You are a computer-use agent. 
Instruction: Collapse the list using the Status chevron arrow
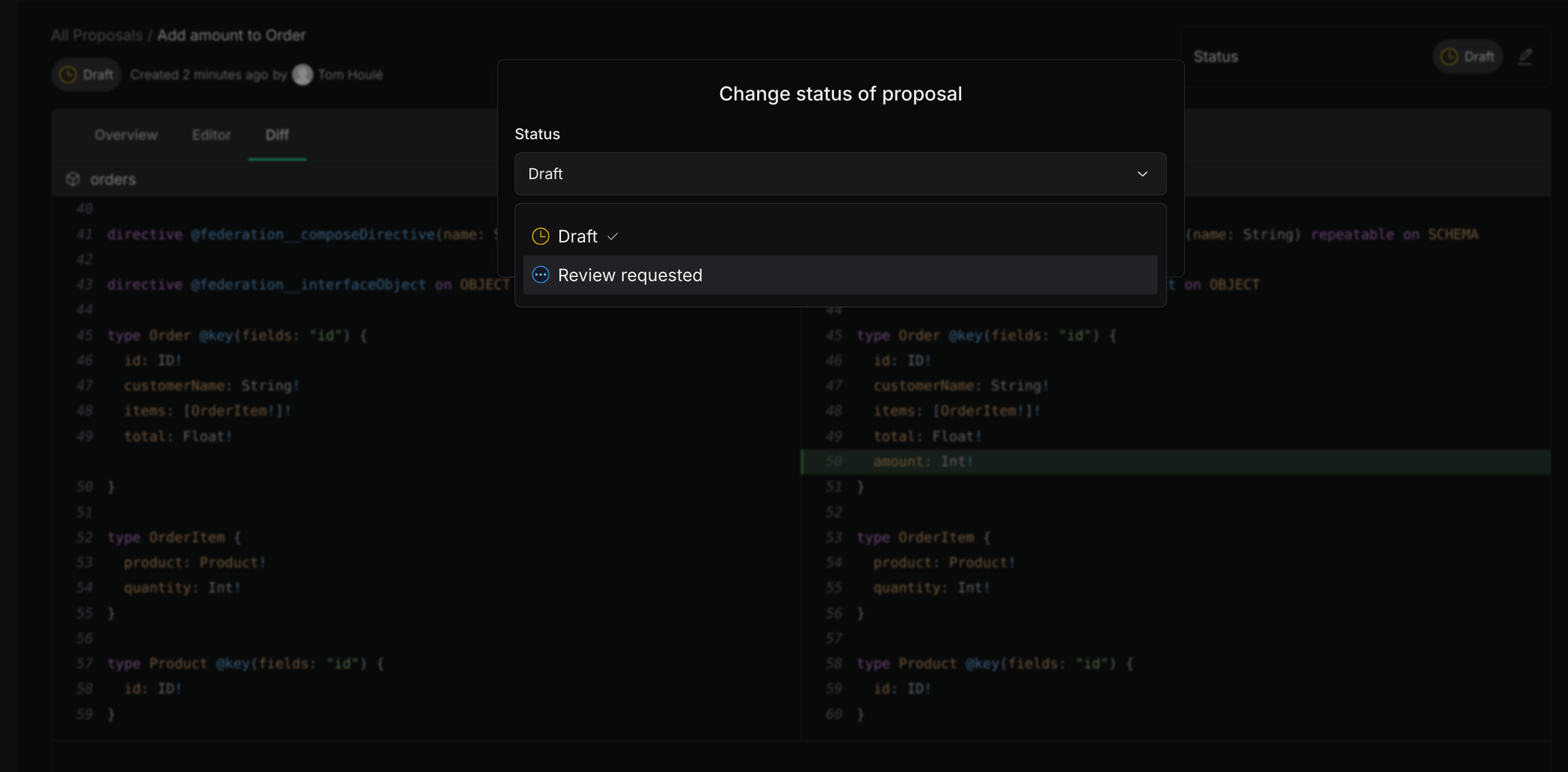pos(1143,174)
